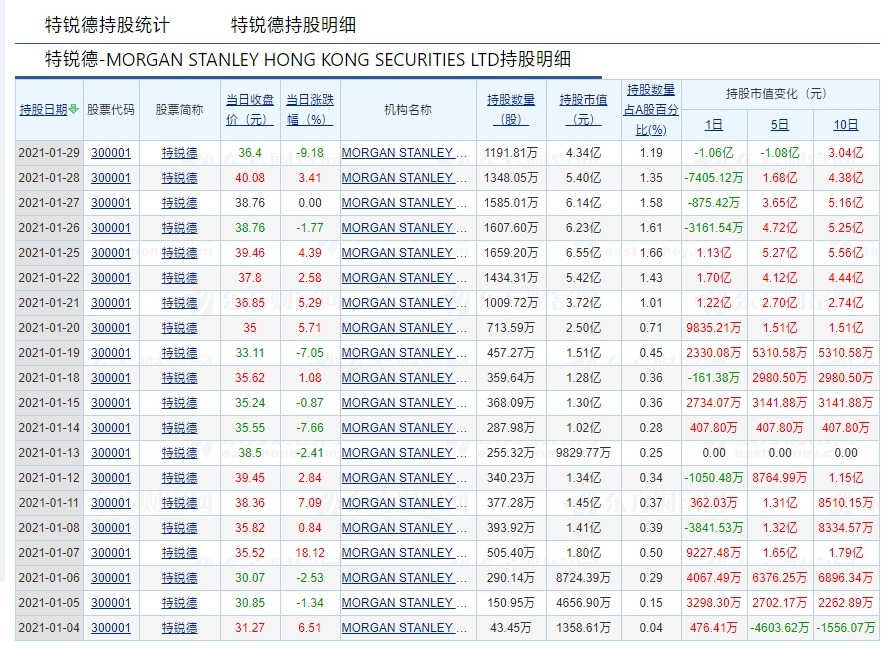Select the change value -7.66

click(x=310, y=428)
